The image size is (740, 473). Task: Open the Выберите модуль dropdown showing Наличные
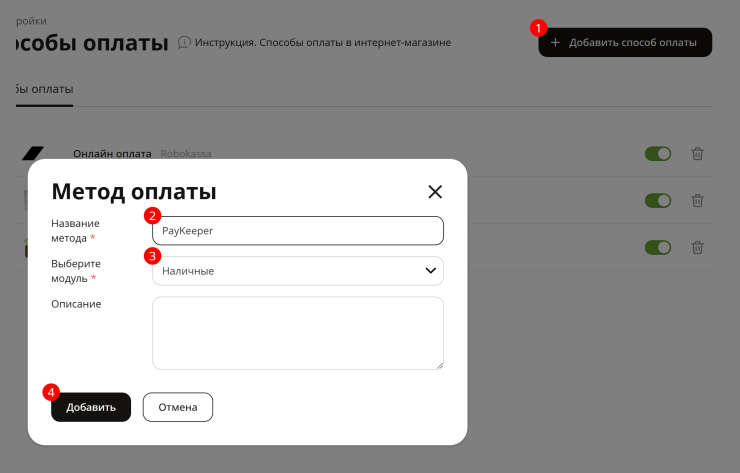click(x=298, y=271)
